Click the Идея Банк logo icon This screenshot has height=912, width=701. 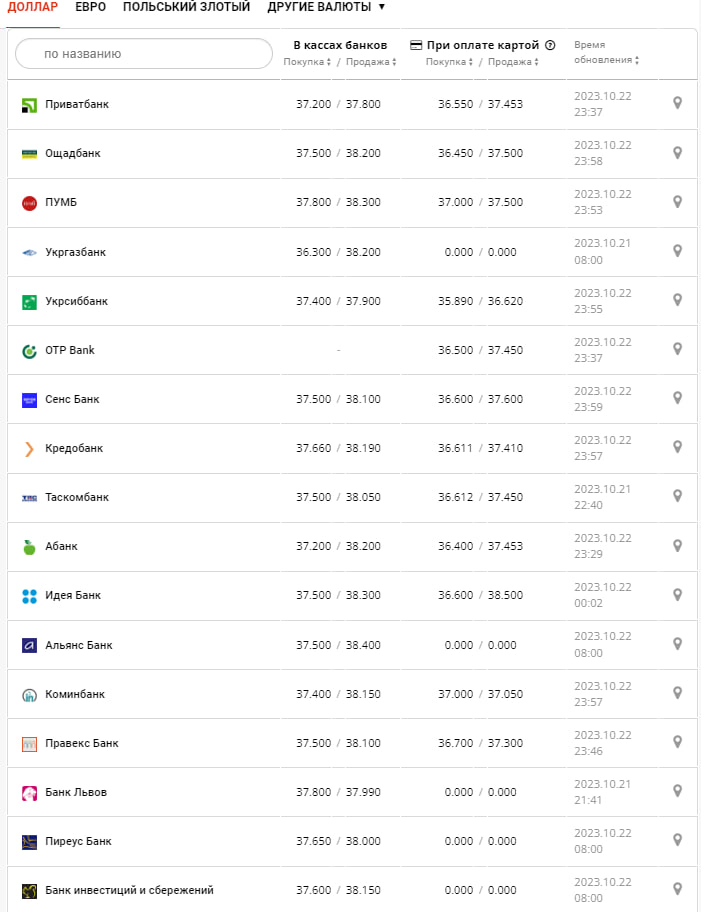pyautogui.click(x=29, y=596)
